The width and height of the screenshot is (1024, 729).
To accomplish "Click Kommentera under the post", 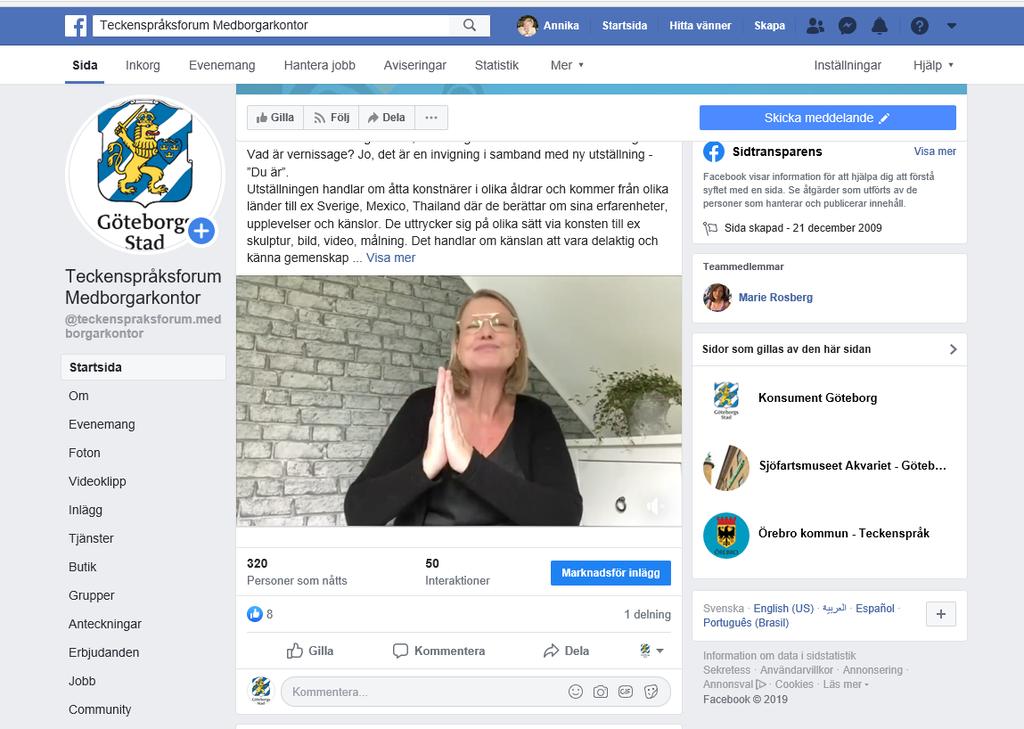I will point(439,651).
